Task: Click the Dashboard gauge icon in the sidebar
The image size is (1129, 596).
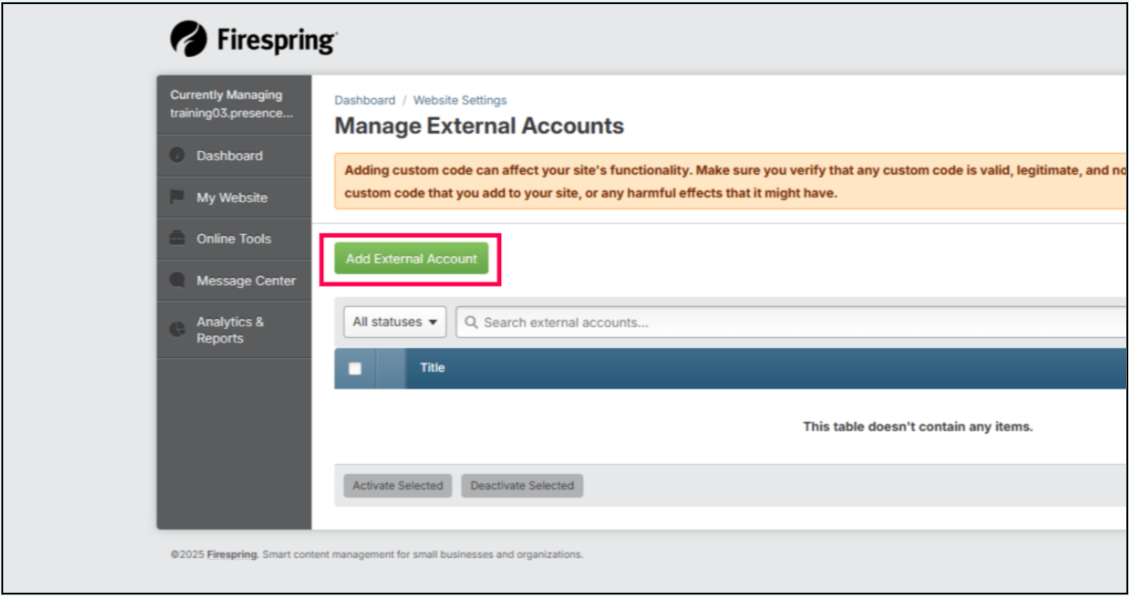Action: coord(177,156)
